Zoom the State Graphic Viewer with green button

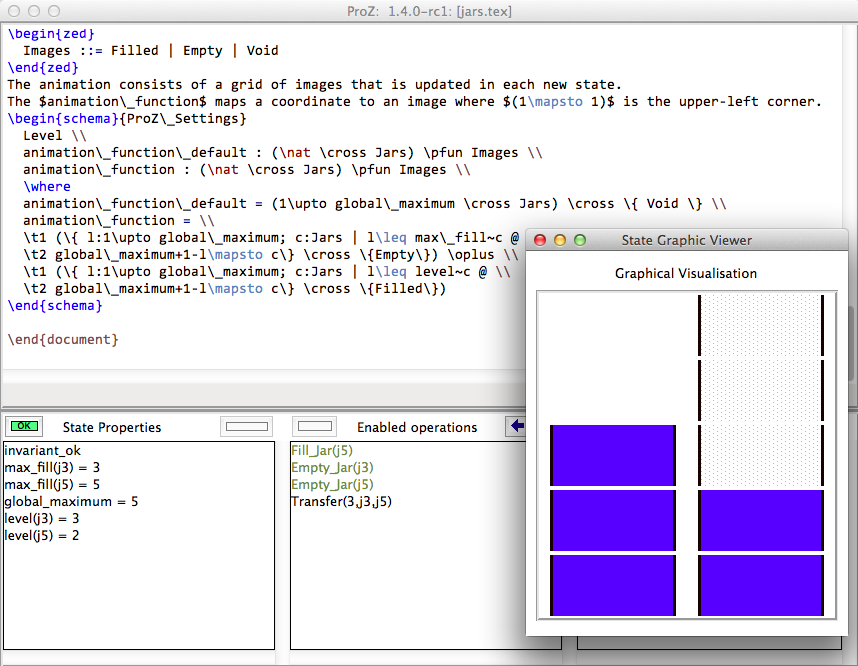coord(579,240)
